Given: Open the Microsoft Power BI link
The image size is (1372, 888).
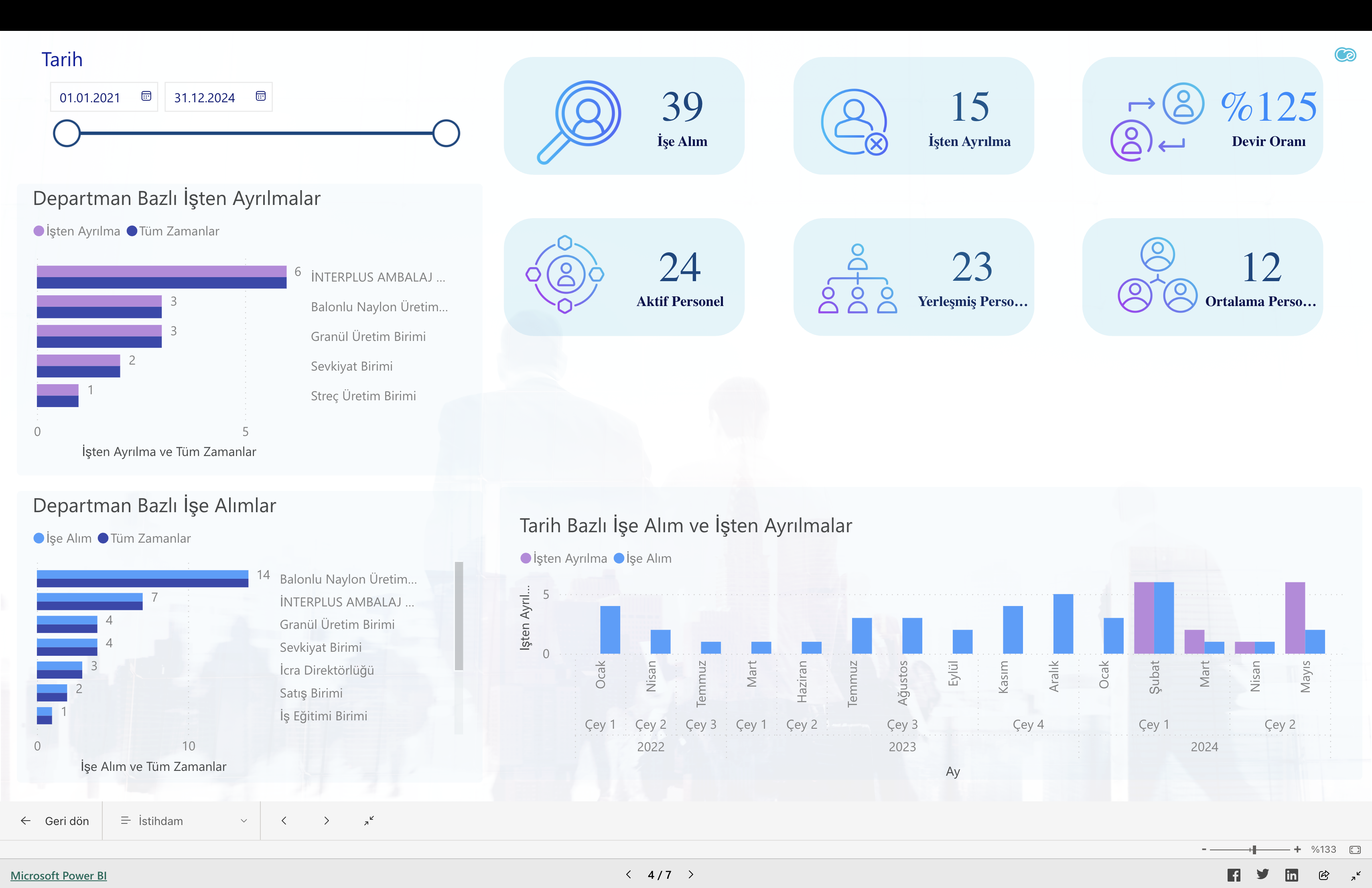Looking at the screenshot, I should pyautogui.click(x=58, y=875).
